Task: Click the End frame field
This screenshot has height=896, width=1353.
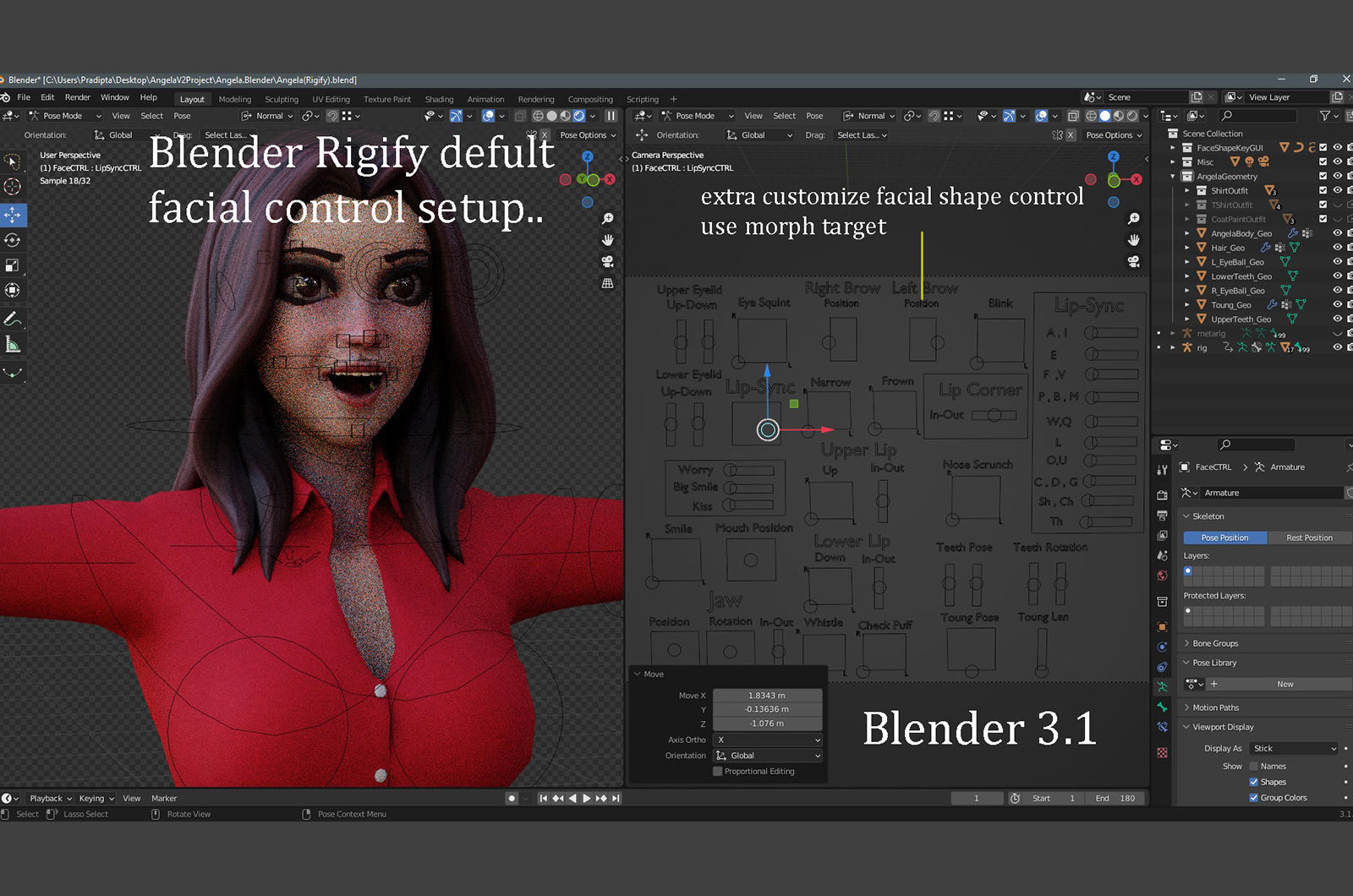Action: coord(1116,798)
